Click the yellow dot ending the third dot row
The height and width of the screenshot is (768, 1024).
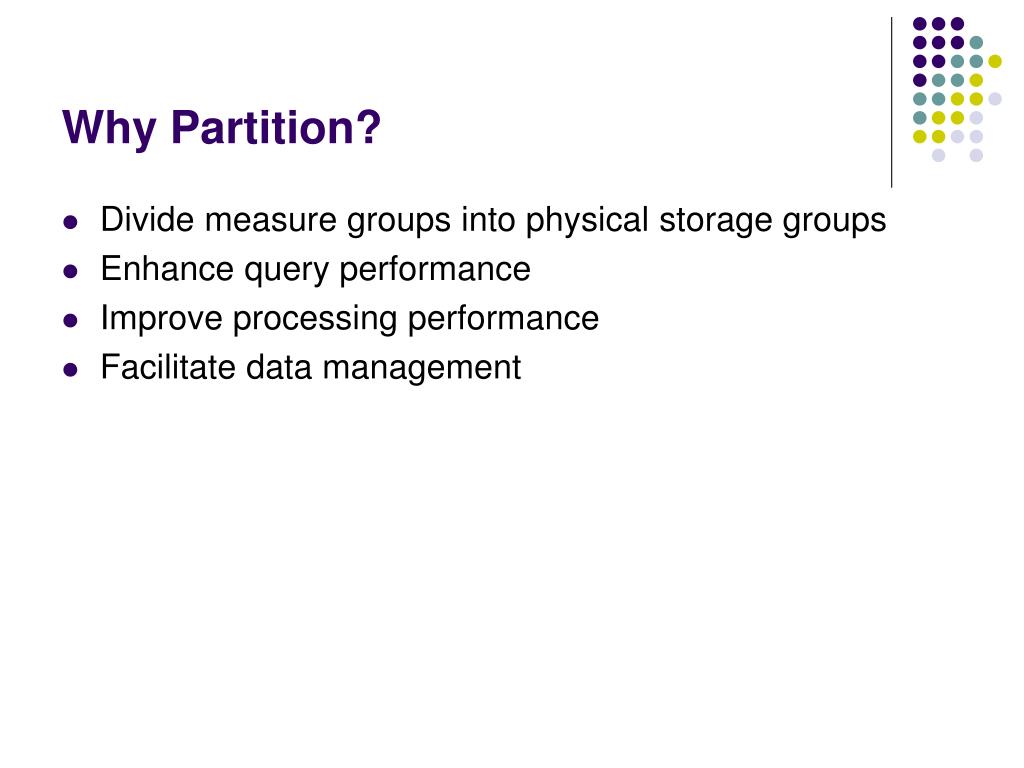[995, 61]
